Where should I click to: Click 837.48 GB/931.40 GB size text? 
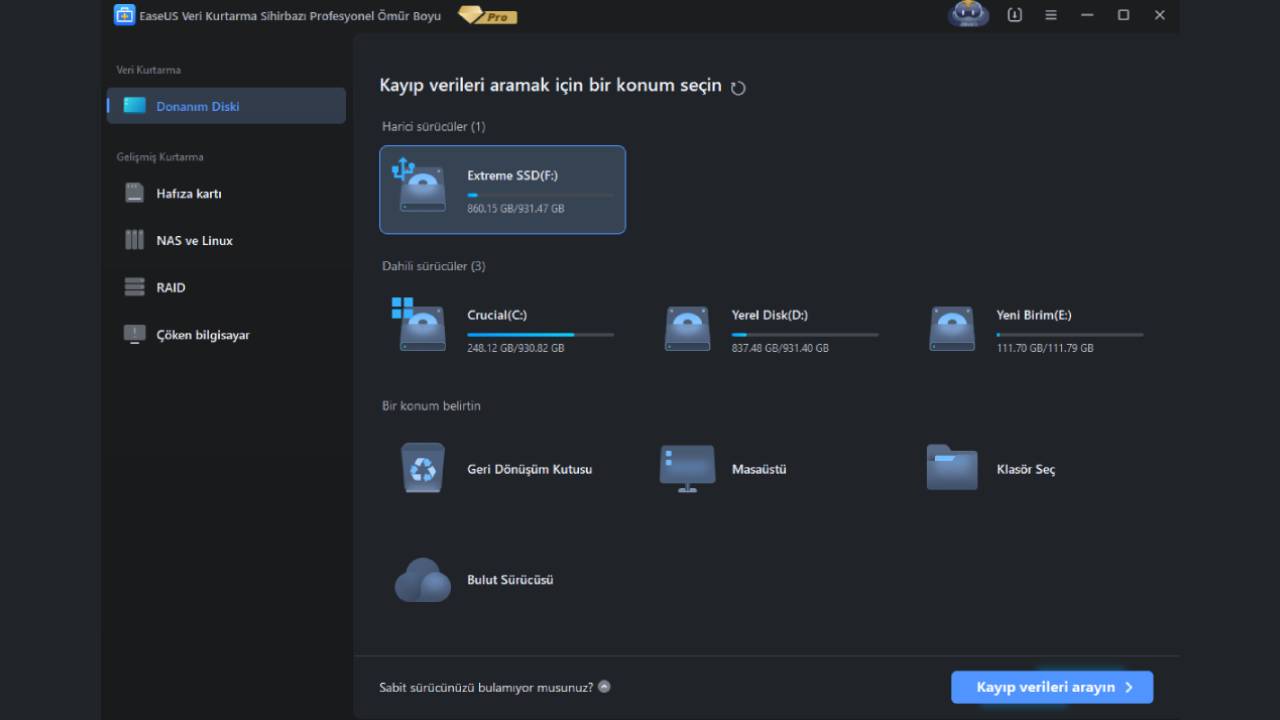pos(780,348)
